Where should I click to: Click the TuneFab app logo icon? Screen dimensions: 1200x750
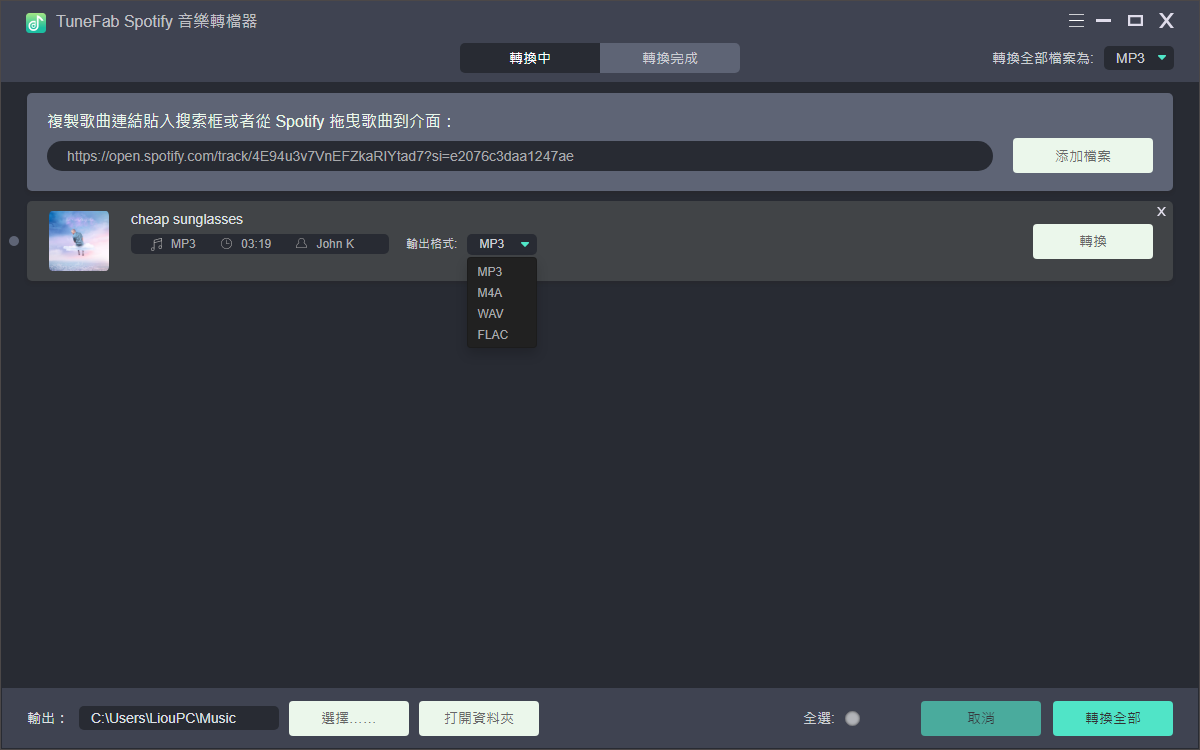click(x=36, y=22)
